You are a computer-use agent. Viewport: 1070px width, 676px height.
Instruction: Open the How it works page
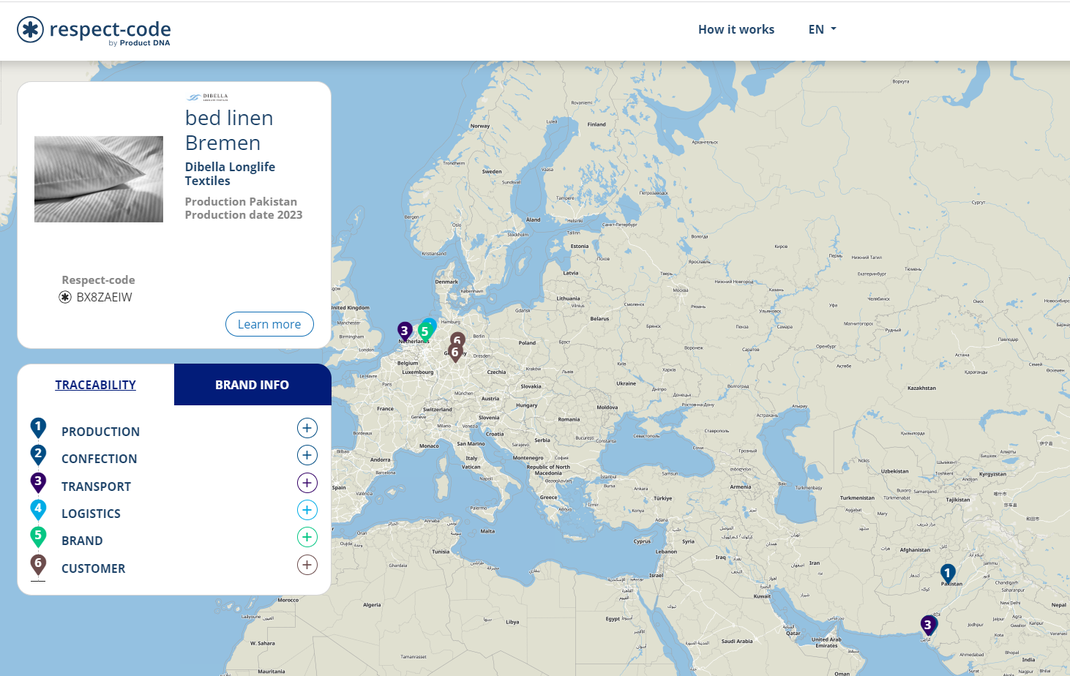click(736, 29)
